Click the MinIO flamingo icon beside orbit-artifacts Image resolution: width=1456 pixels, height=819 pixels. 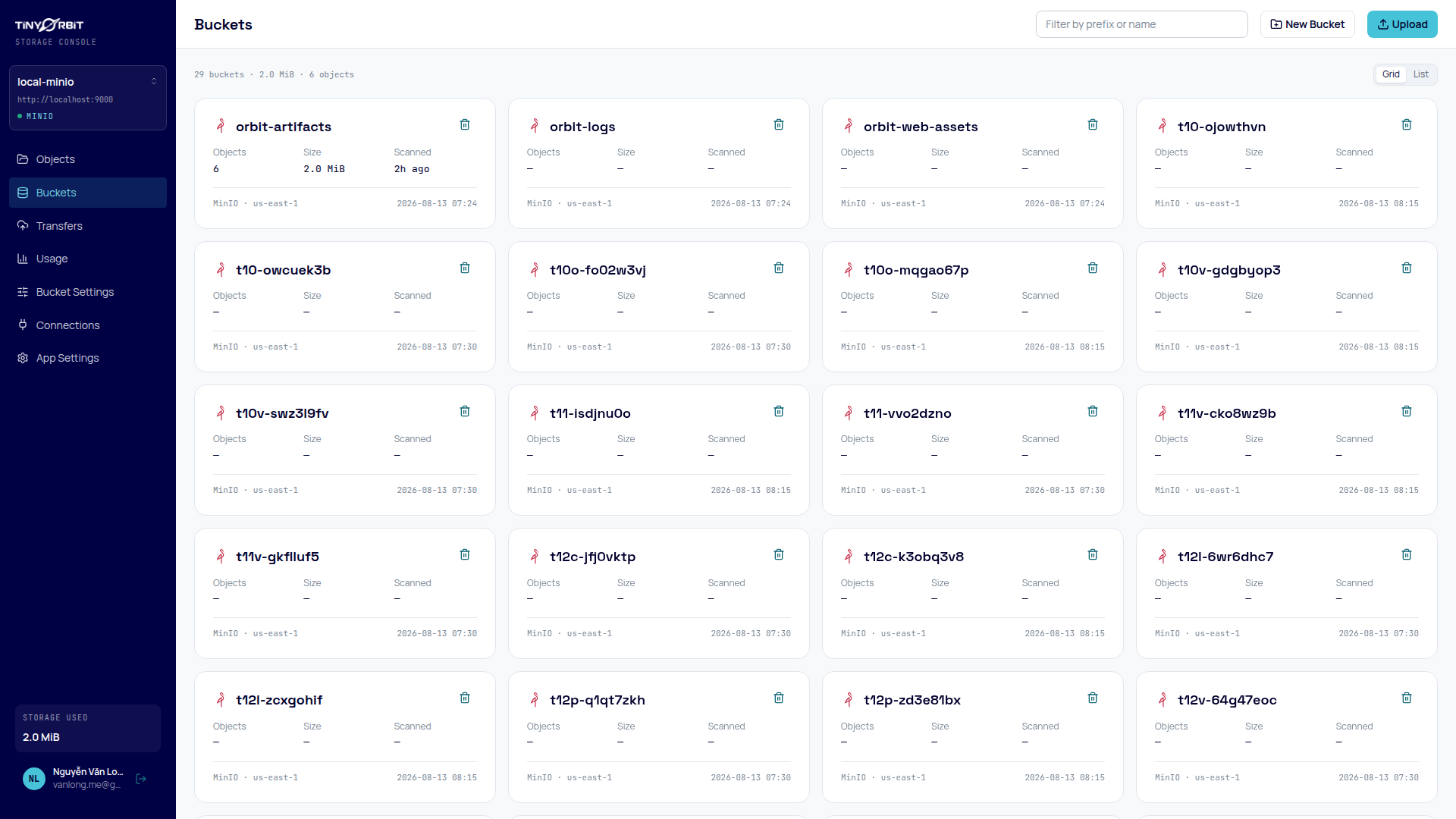tap(221, 126)
